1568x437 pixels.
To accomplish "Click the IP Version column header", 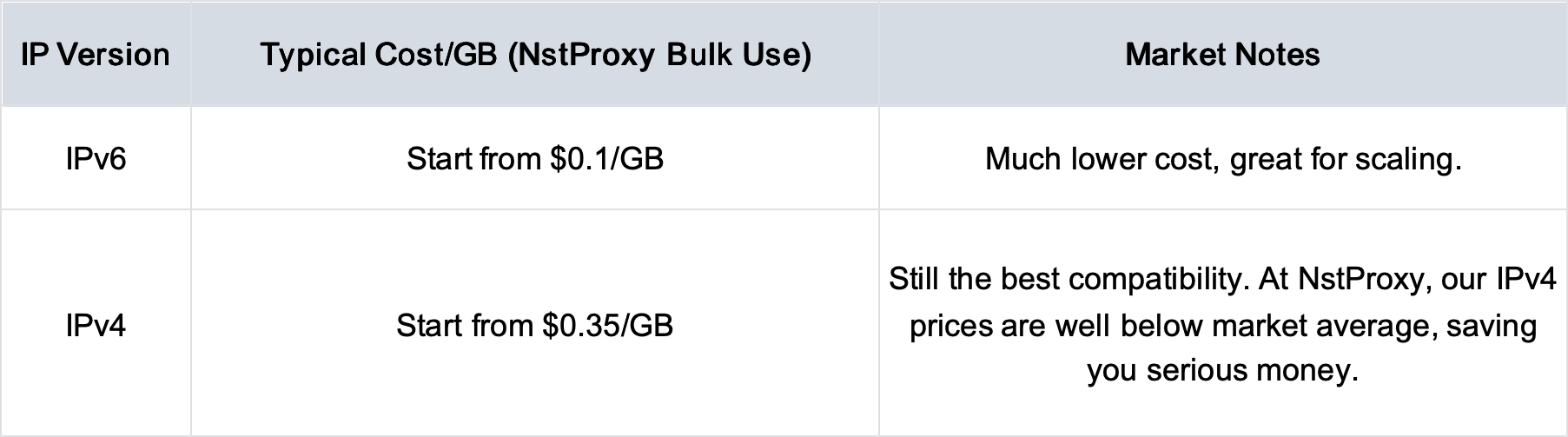I will click(x=96, y=55).
